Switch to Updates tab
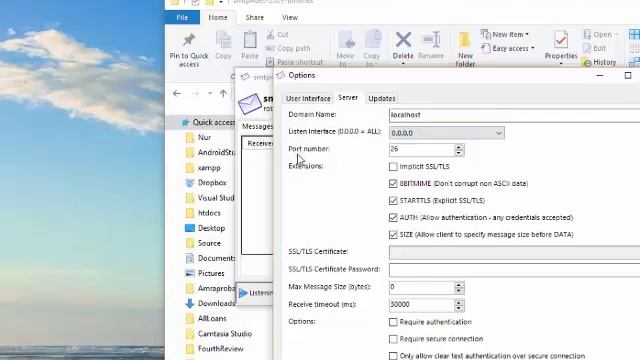The width and height of the screenshot is (640, 360). (382, 98)
